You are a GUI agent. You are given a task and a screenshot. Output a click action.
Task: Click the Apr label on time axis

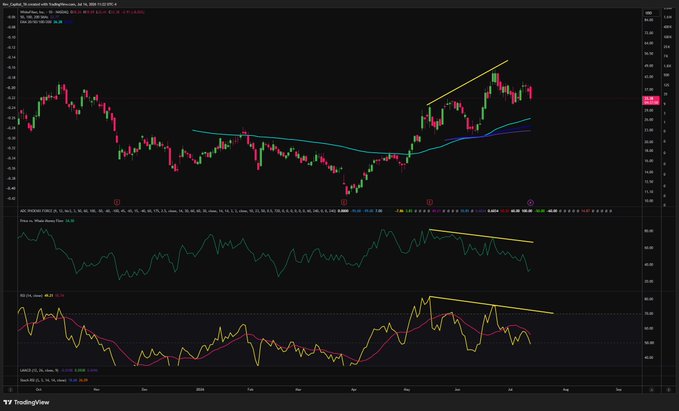pos(354,389)
